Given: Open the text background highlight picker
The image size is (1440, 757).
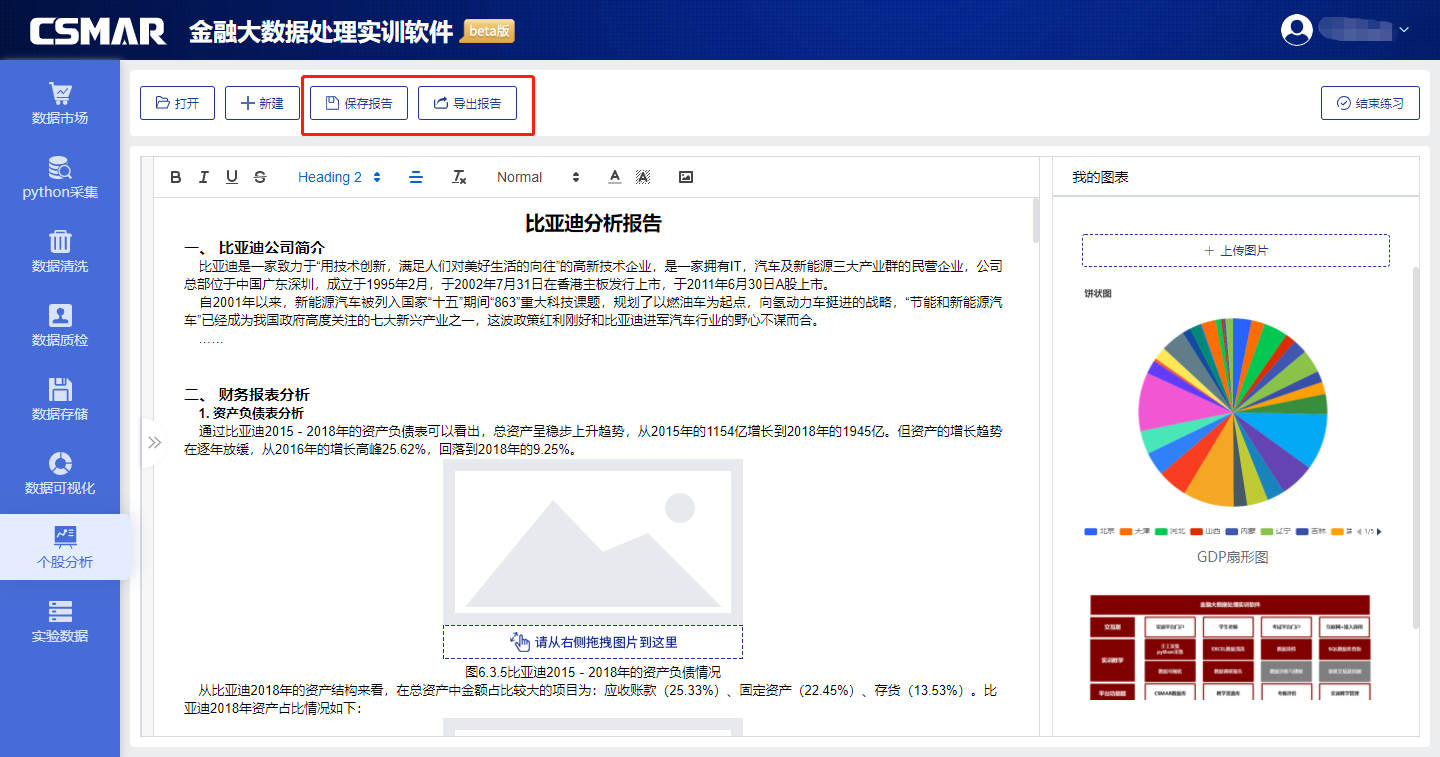Looking at the screenshot, I should coord(643,177).
